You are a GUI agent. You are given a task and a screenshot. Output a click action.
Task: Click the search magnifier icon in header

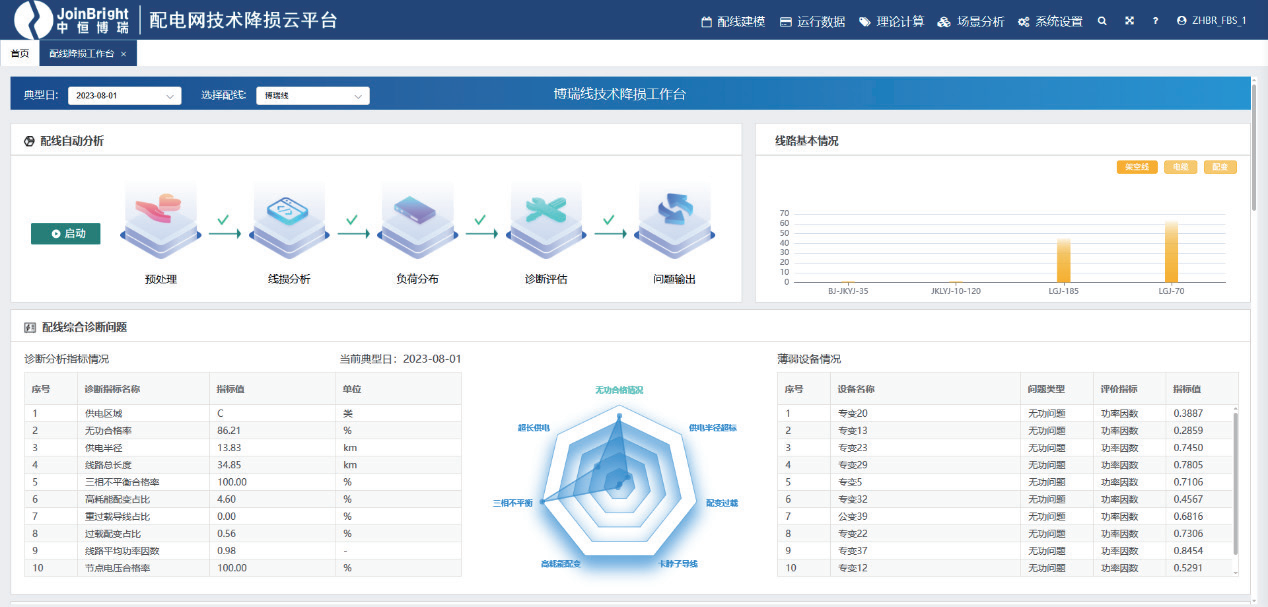point(1102,21)
